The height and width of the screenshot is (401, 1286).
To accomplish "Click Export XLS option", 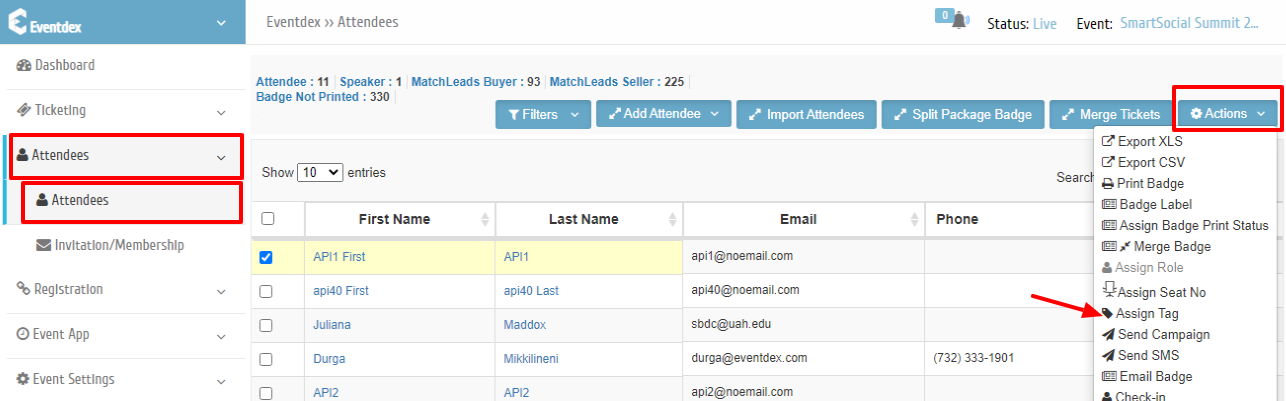I will click(x=1142, y=142).
